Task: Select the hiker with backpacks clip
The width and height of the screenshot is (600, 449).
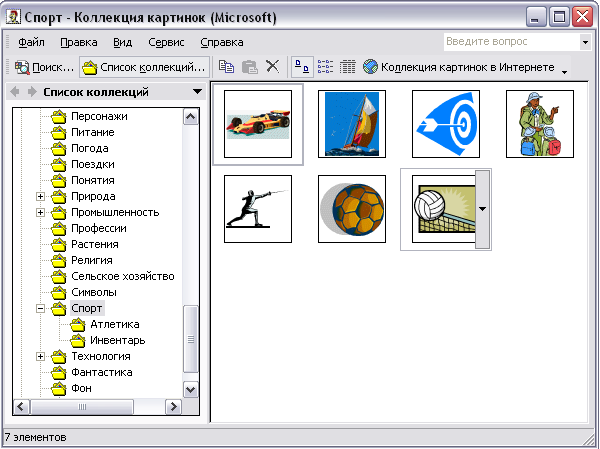Action: click(x=540, y=124)
